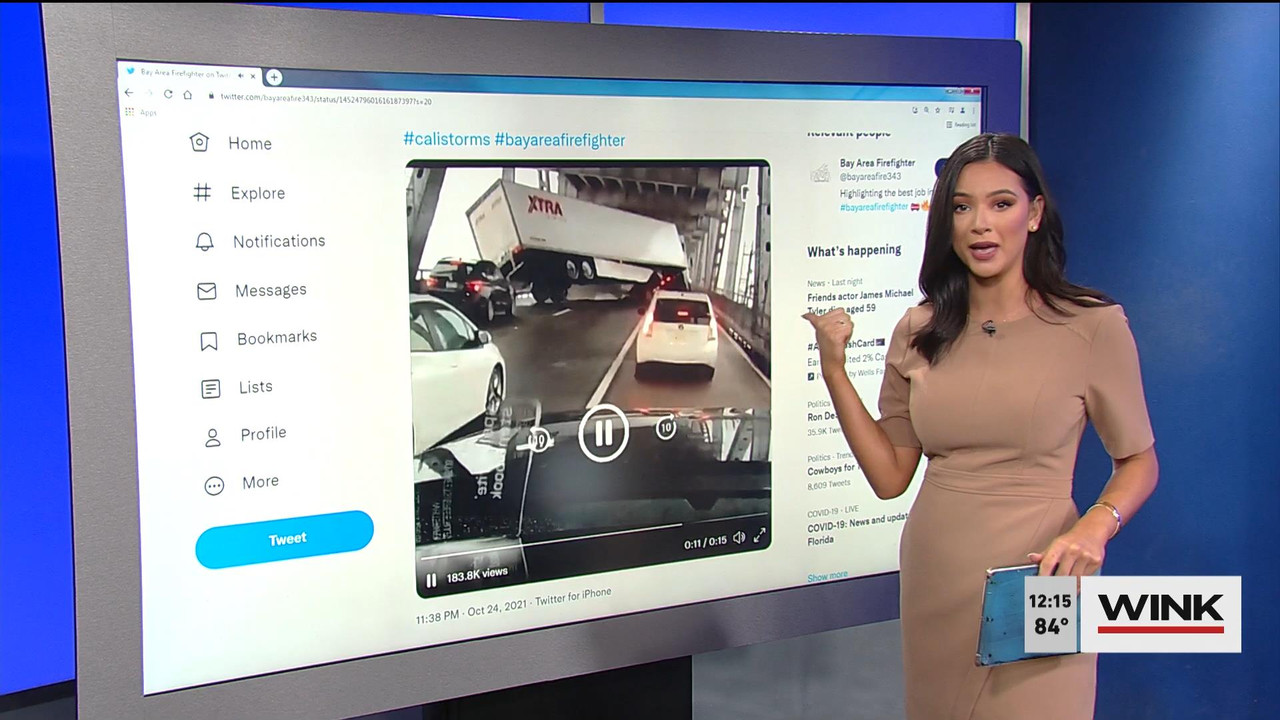
Task: Skip video forward ten seconds
Action: pos(666,428)
